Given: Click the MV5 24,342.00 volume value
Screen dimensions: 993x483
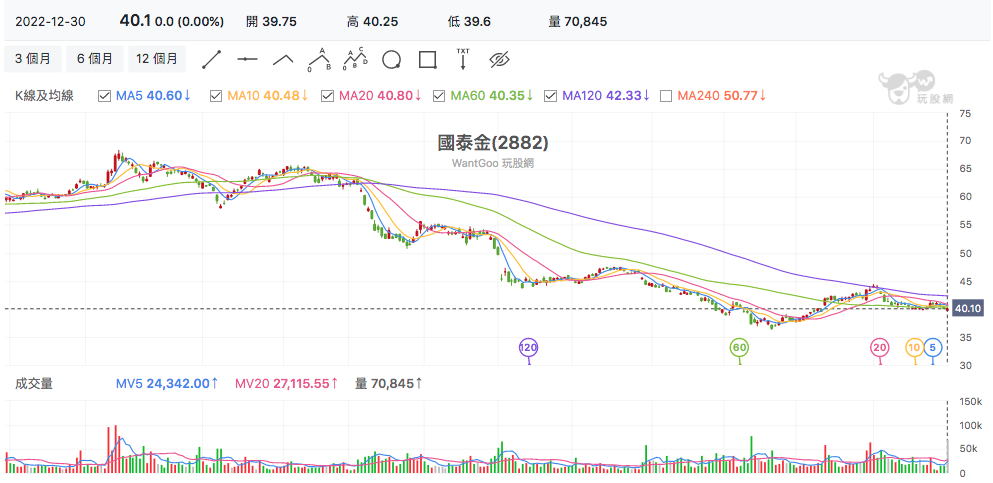Looking at the screenshot, I should tap(167, 384).
